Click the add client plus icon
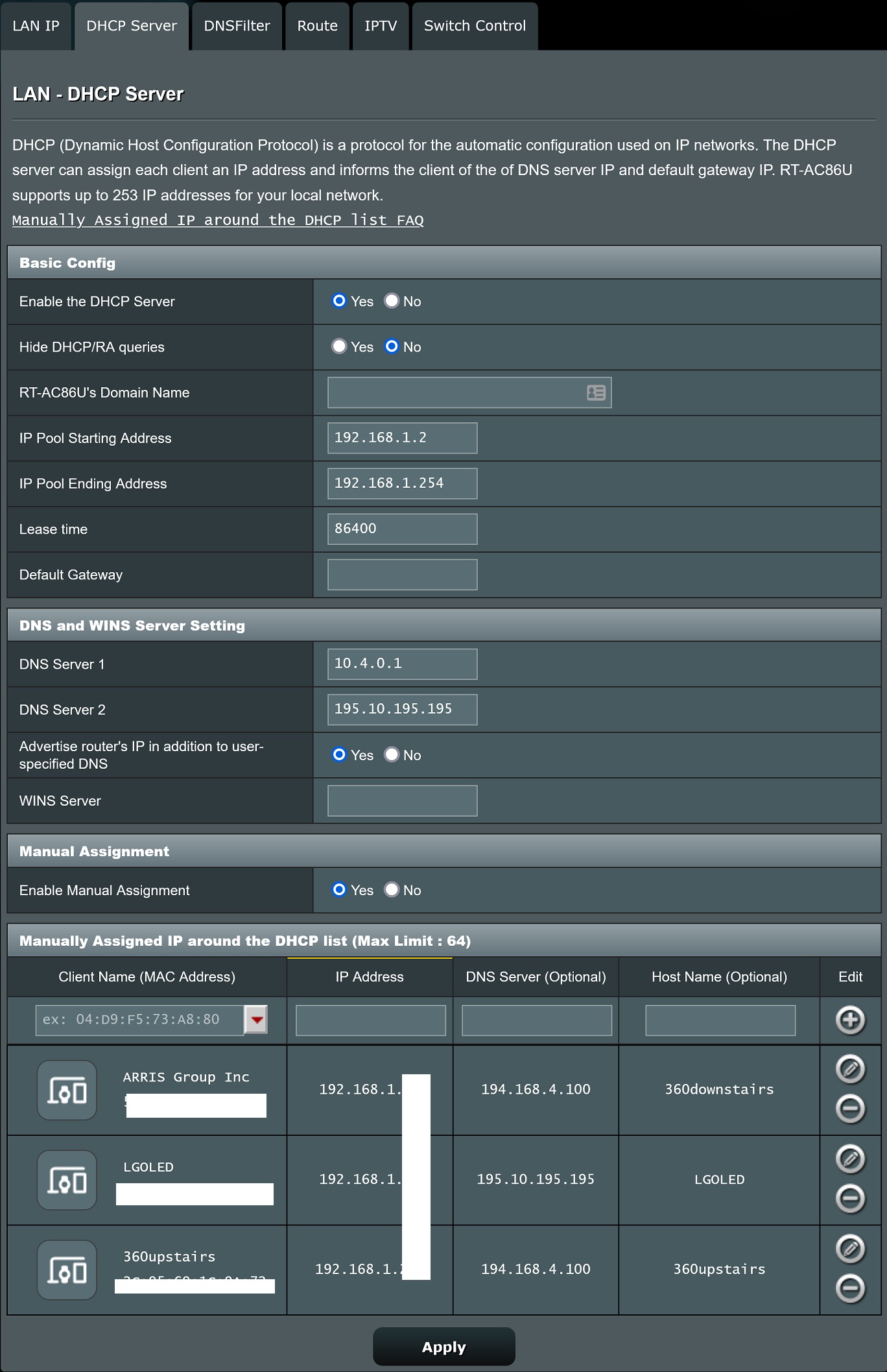887x1372 pixels. (x=850, y=1020)
